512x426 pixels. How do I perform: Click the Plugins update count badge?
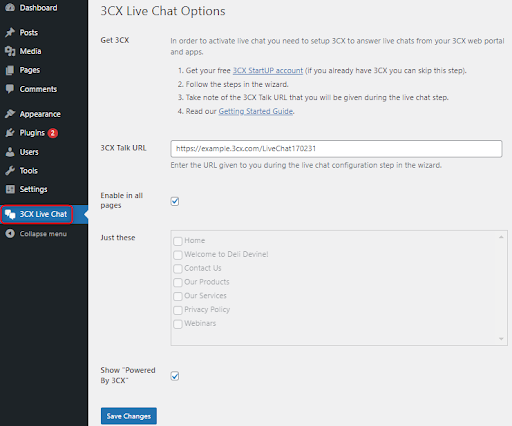pyautogui.click(x=53, y=133)
